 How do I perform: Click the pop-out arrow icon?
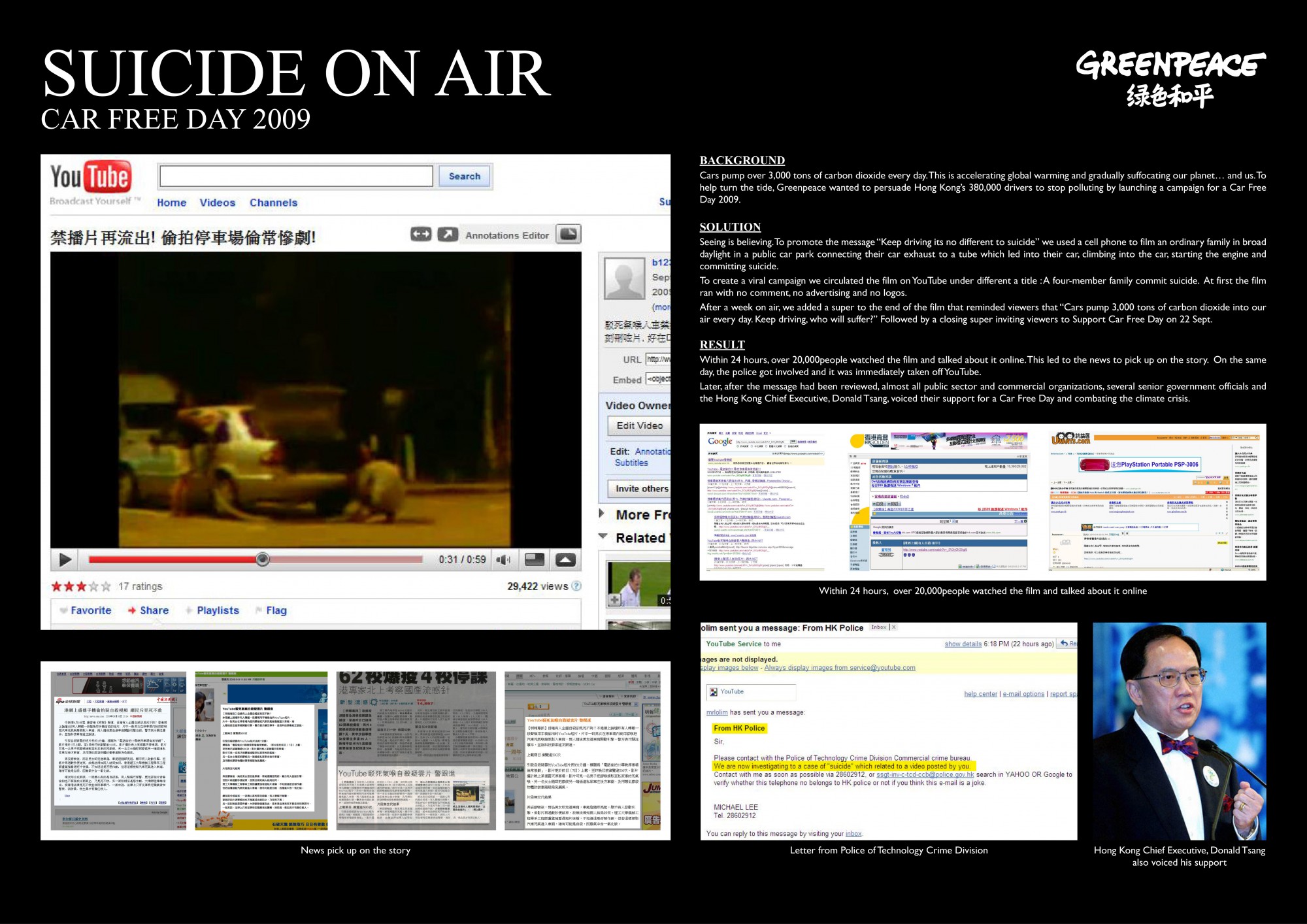[x=448, y=234]
